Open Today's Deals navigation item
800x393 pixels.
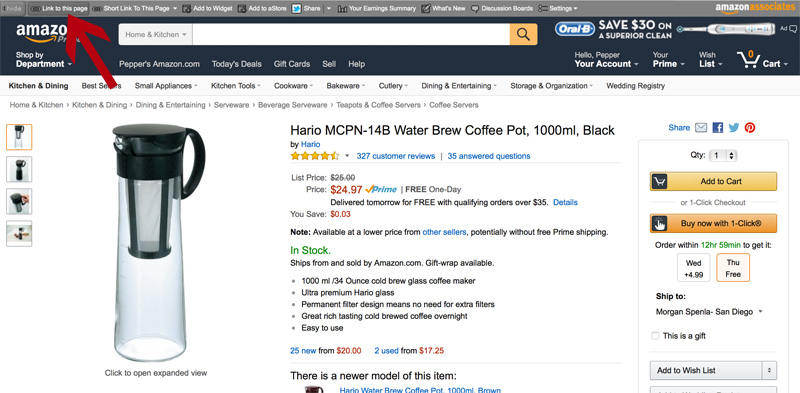pos(236,64)
